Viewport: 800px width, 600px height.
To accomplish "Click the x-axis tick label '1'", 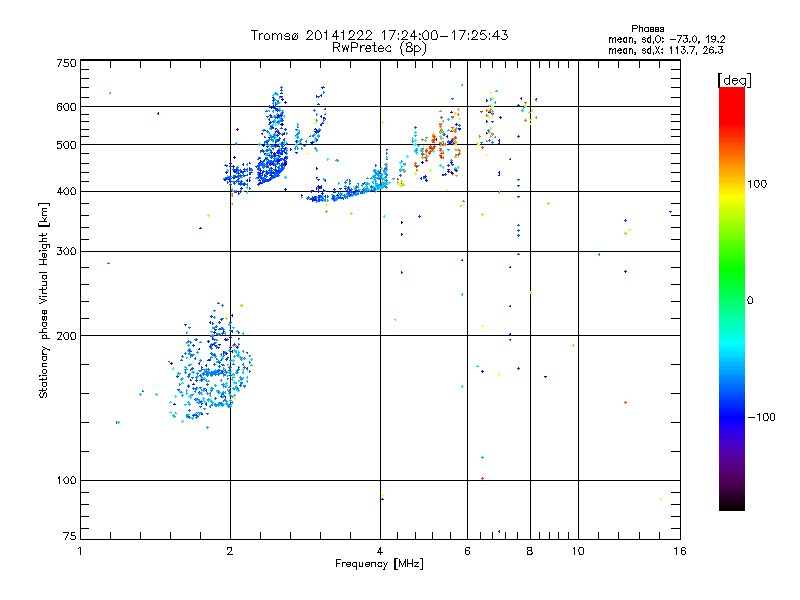I will (80, 551).
